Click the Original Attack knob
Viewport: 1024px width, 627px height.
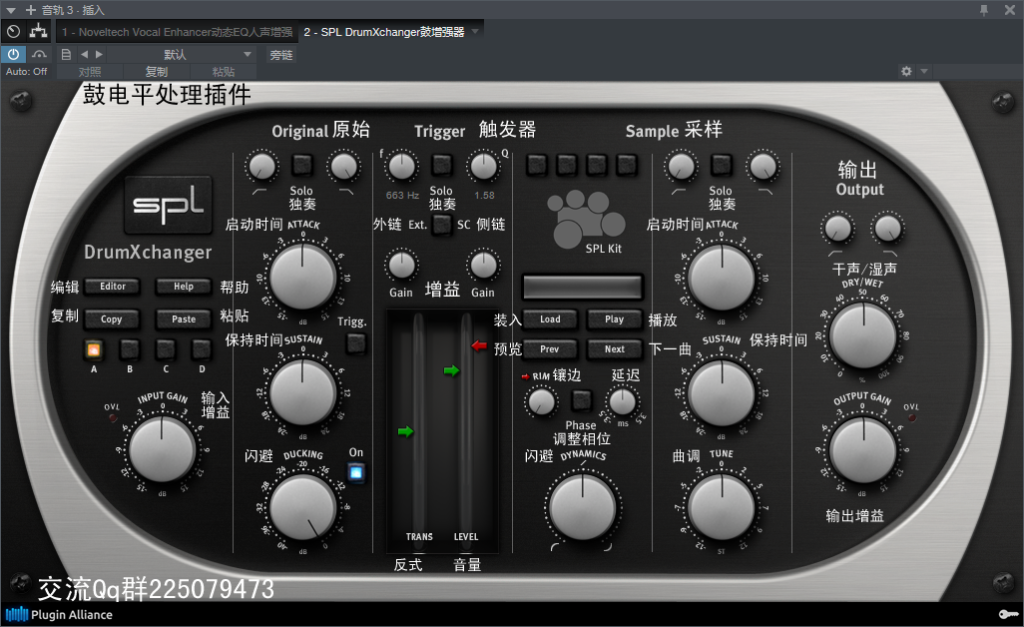302,277
